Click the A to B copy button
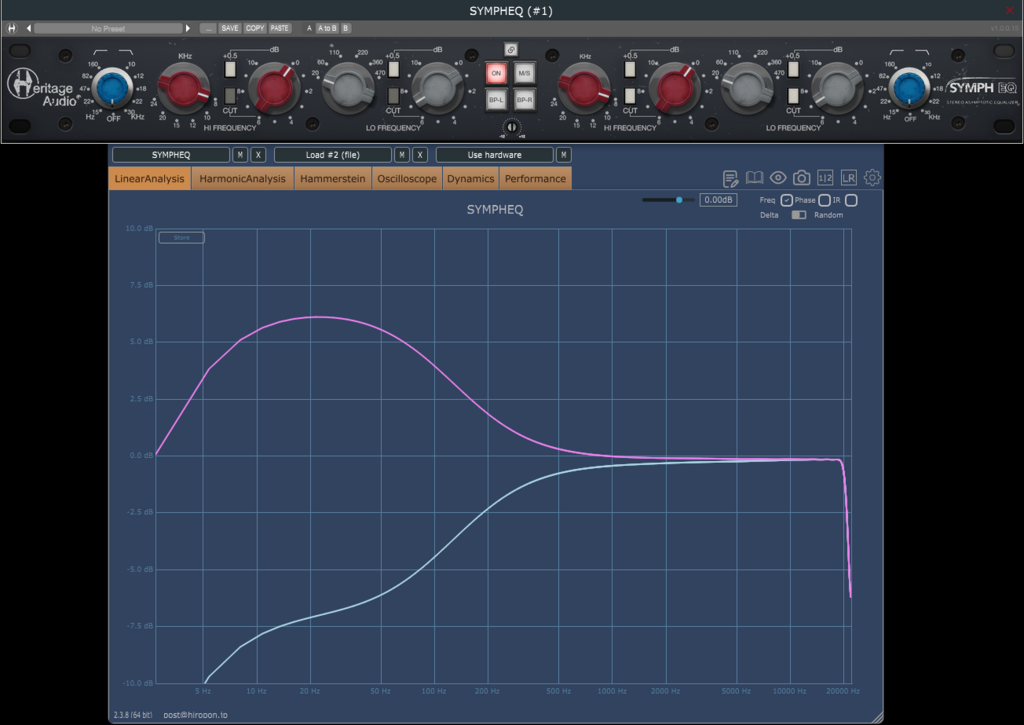 (x=327, y=28)
